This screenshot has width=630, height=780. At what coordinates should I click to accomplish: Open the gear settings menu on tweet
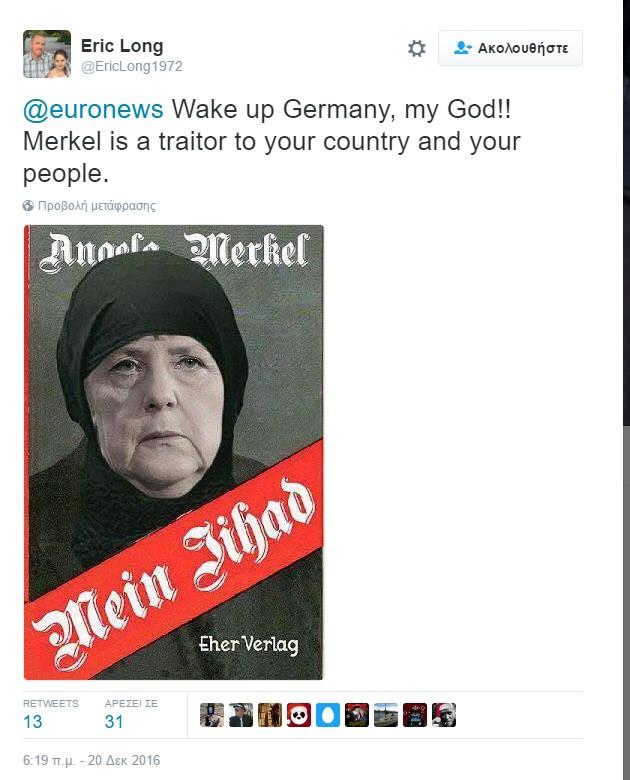pos(417,48)
